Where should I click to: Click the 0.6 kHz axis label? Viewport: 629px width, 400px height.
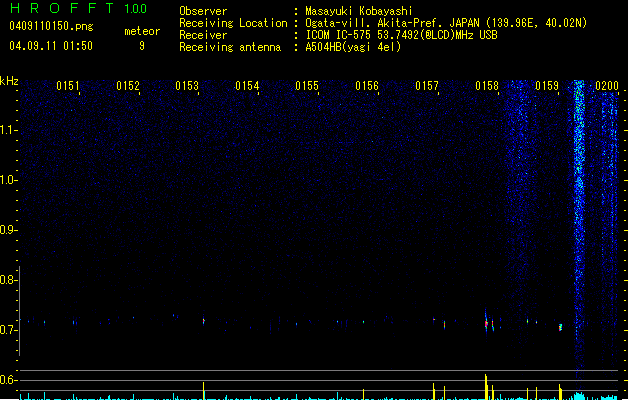coord(7,380)
